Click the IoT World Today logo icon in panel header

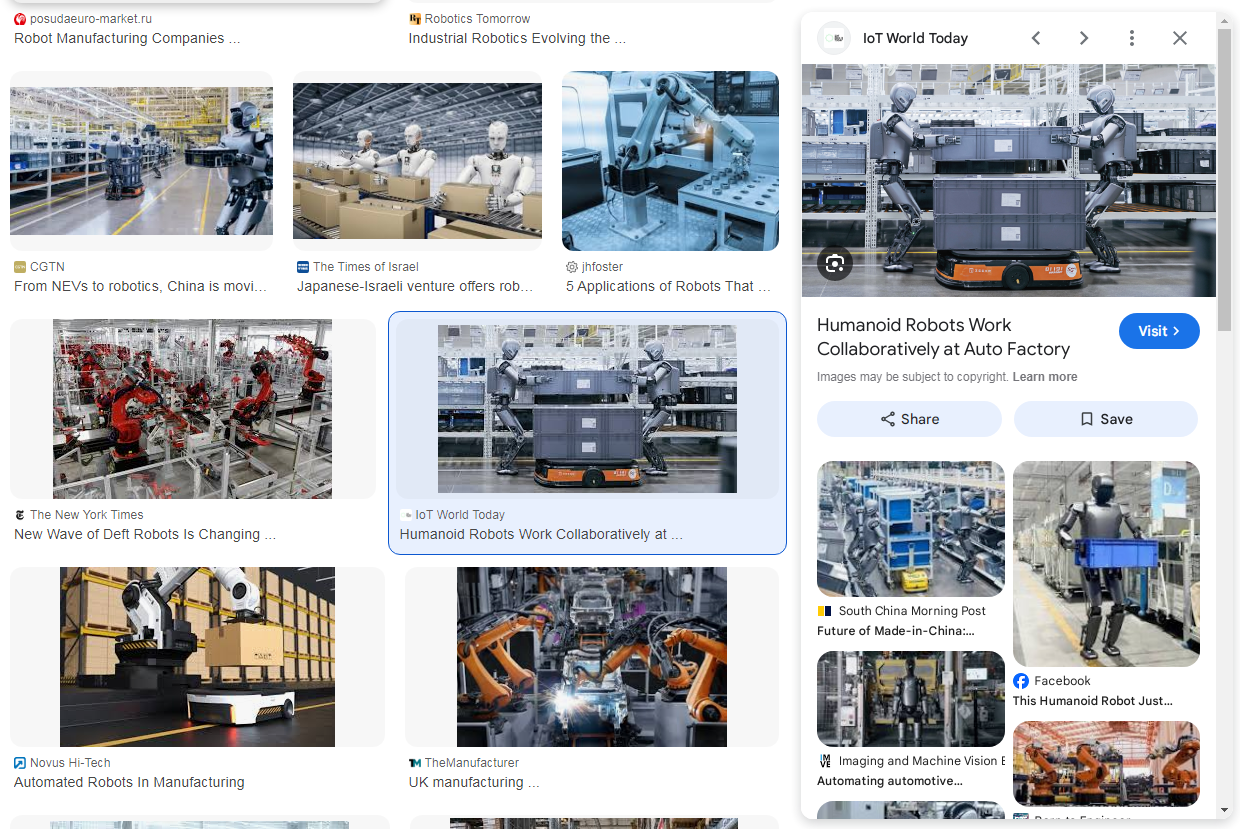coord(834,38)
